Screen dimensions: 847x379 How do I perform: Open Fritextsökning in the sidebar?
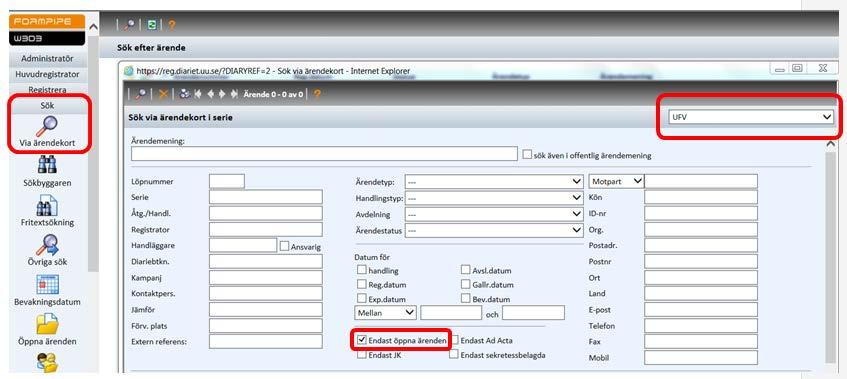(x=48, y=211)
